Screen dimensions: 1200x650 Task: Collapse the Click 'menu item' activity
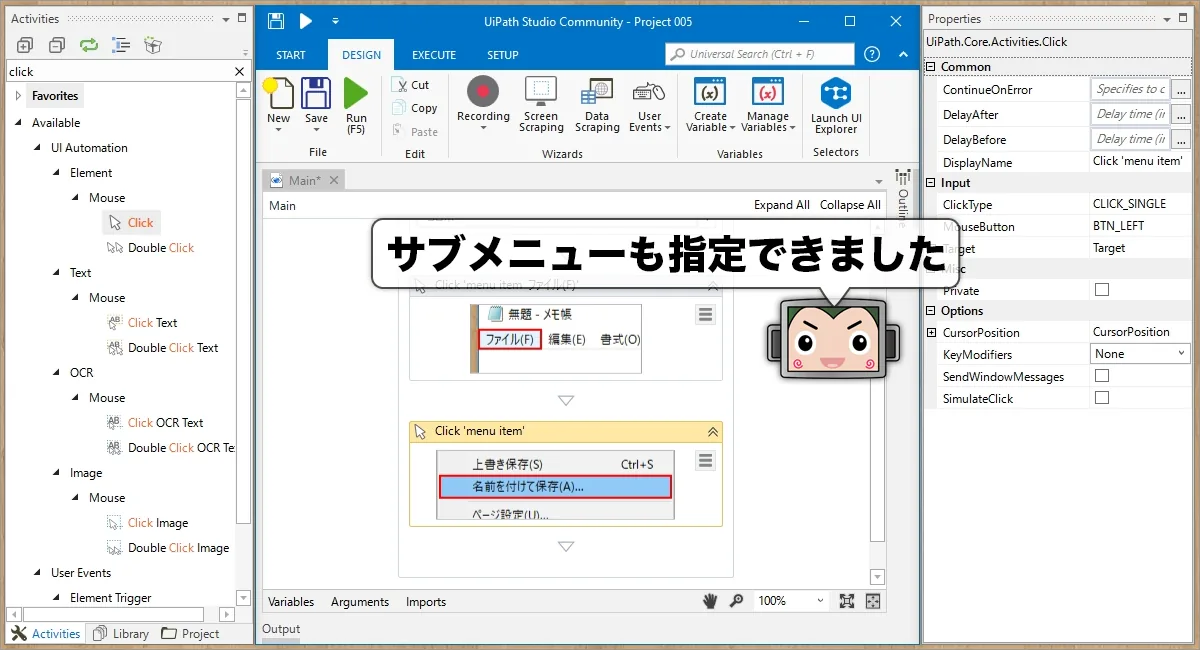coord(713,432)
